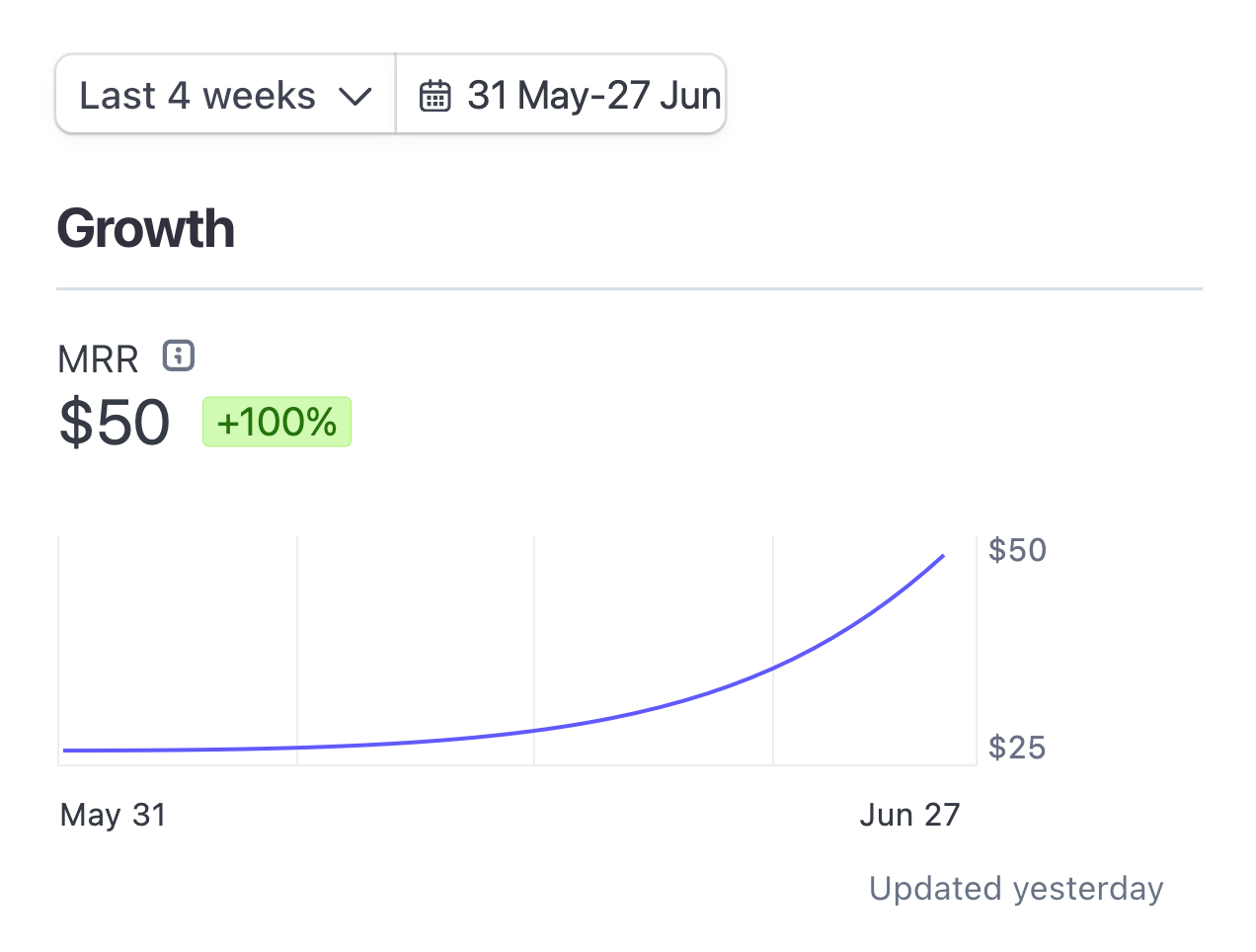The image size is (1256, 952).
Task: Click the chevron beside Last 4 weeks
Action: point(354,97)
